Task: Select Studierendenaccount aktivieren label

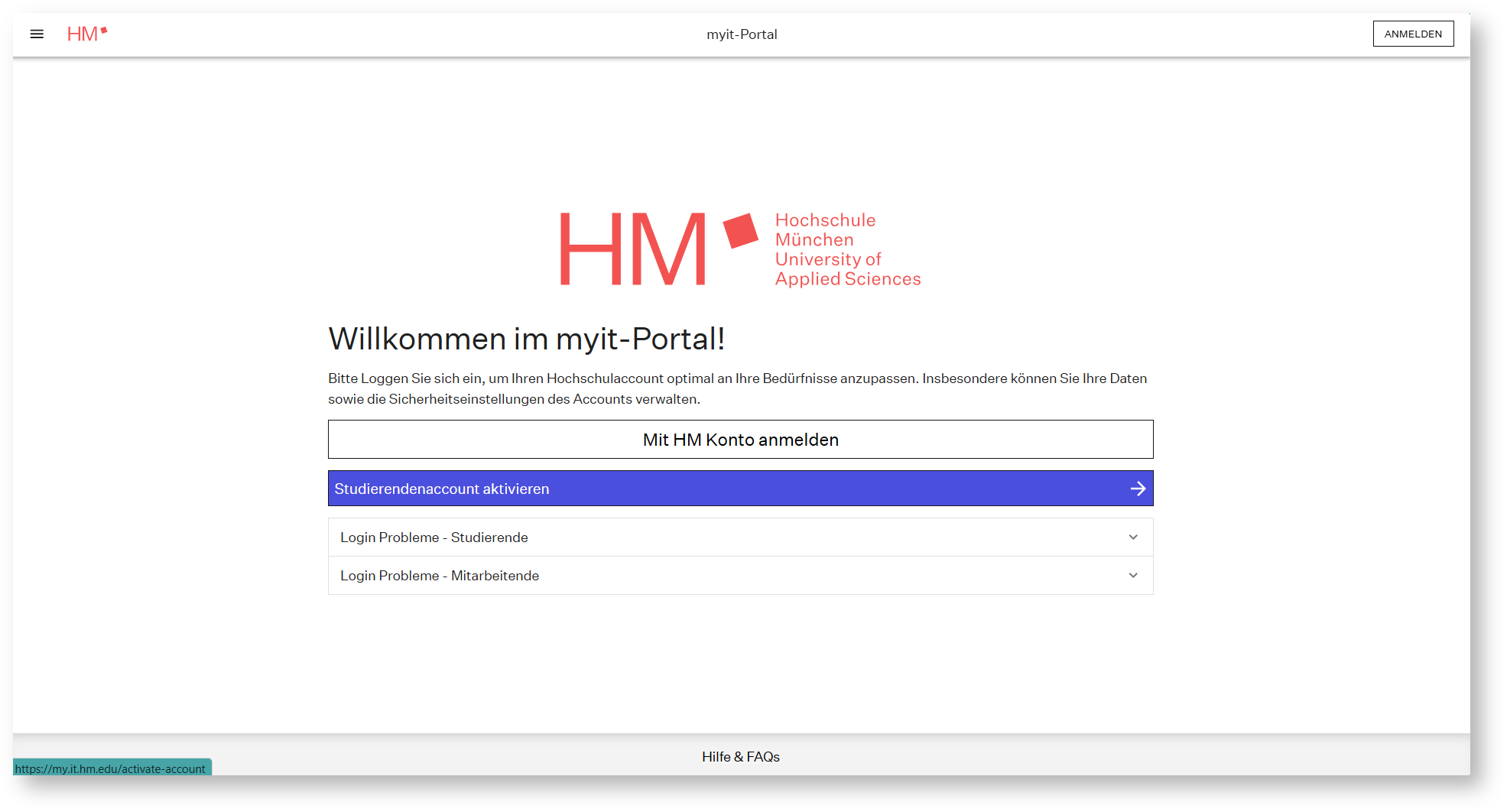Action: 441,489
